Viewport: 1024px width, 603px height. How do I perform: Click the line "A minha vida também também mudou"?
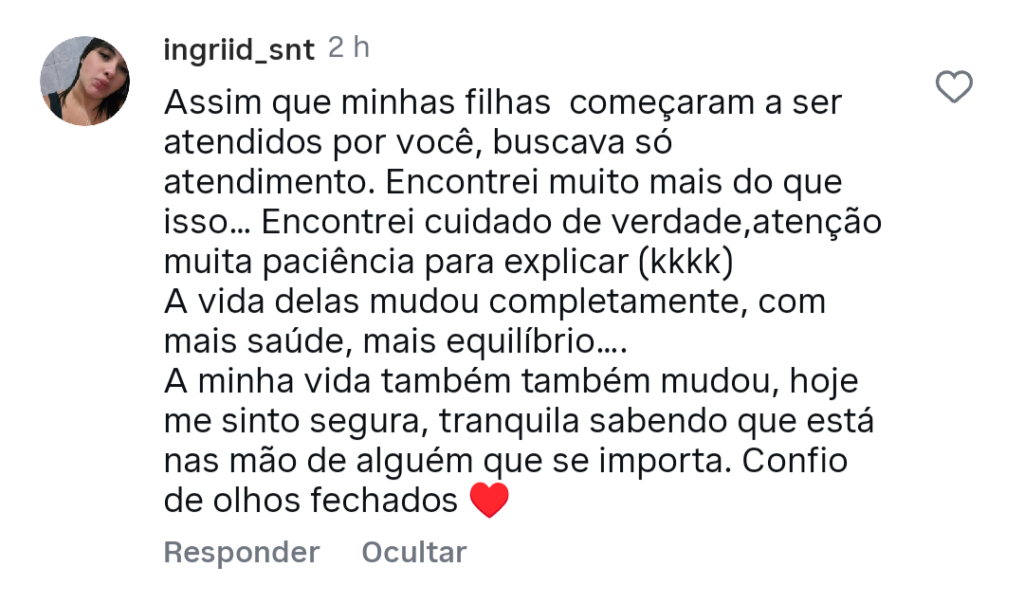[470, 382]
